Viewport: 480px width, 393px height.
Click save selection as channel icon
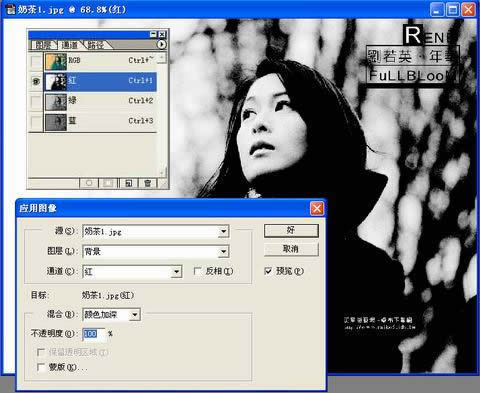[108, 183]
